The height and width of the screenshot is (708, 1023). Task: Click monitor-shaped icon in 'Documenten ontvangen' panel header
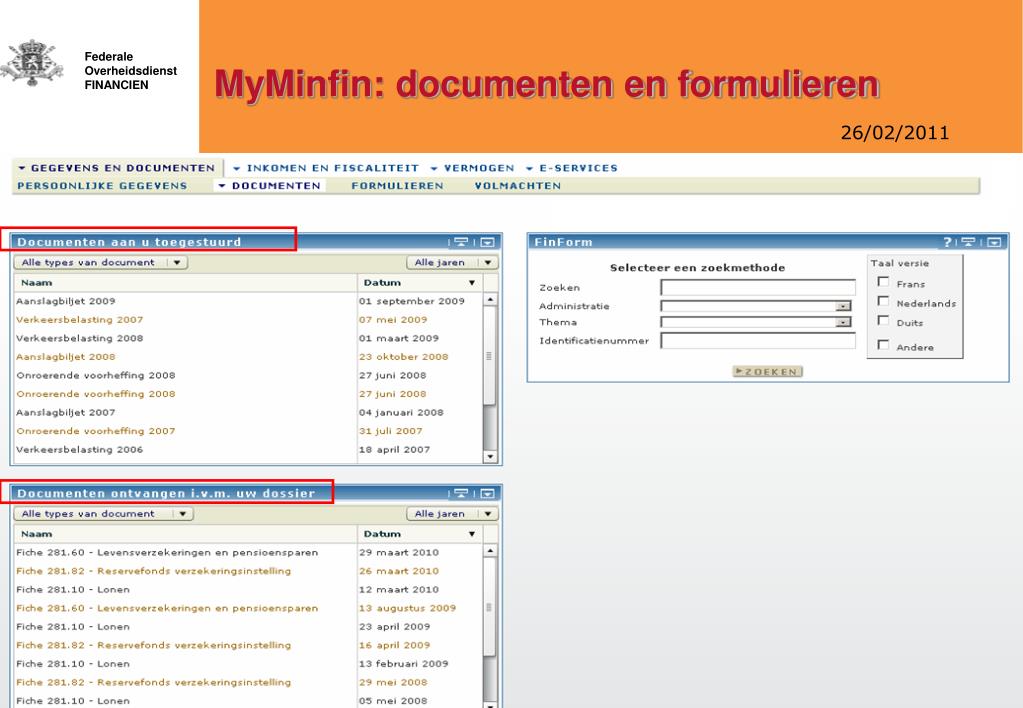click(x=461, y=493)
